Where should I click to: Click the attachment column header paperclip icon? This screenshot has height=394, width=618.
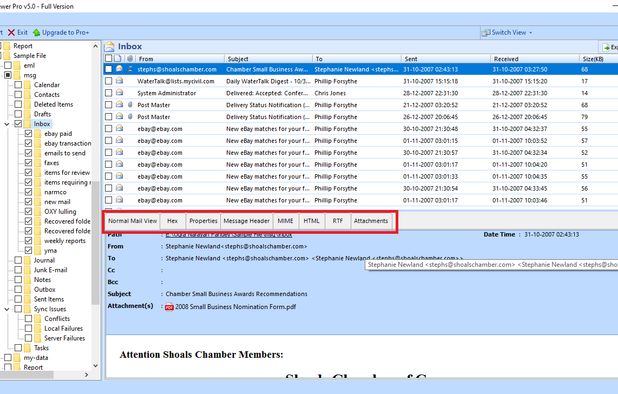[130, 59]
